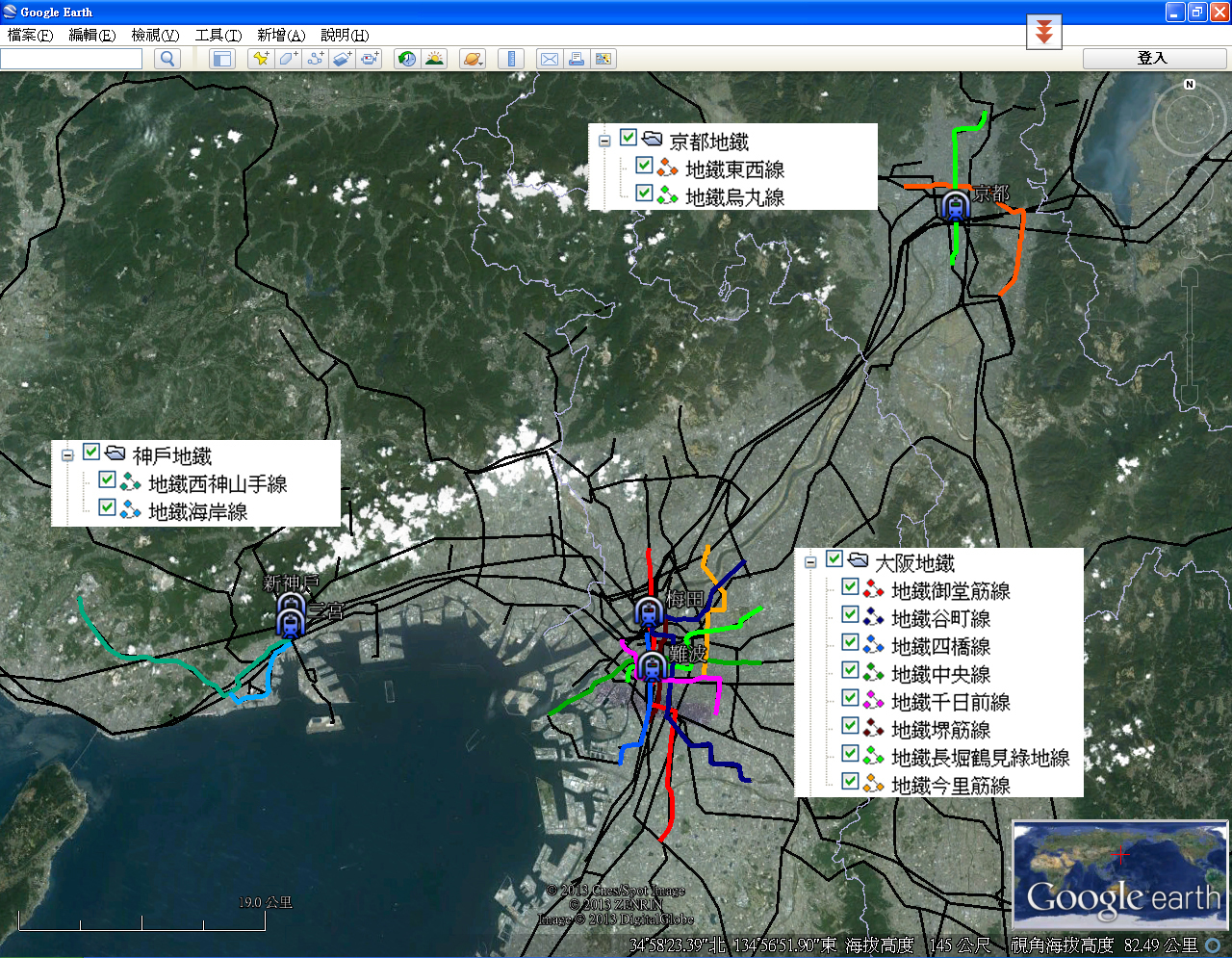Toggle the sunlight icon in toolbar
This screenshot has width=1232, height=958.
(435, 59)
